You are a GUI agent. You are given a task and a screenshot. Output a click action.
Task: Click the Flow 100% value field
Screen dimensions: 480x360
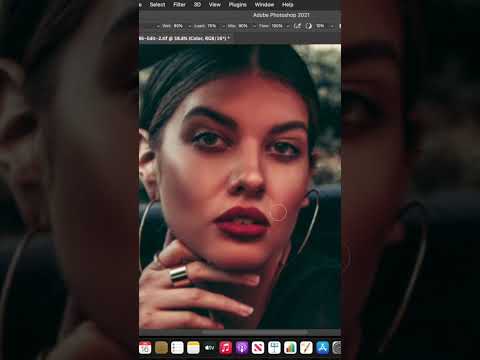click(277, 26)
